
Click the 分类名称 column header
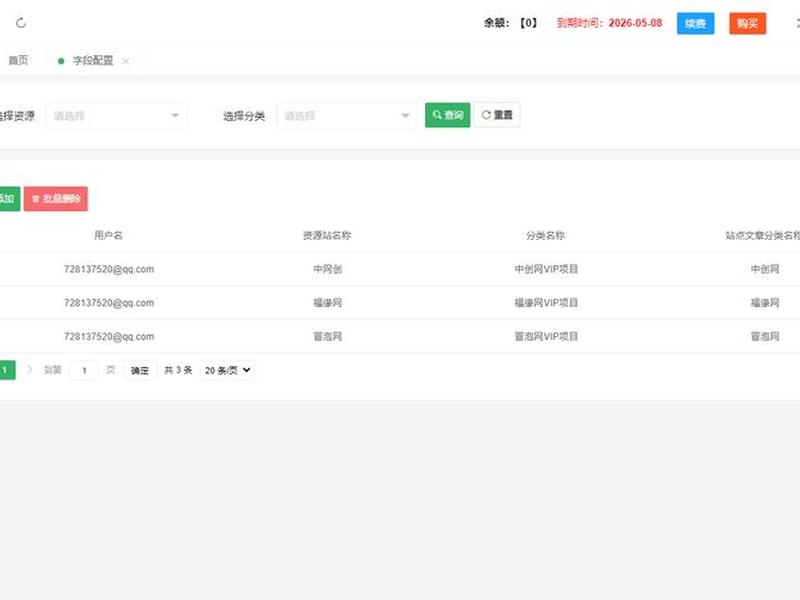(545, 235)
